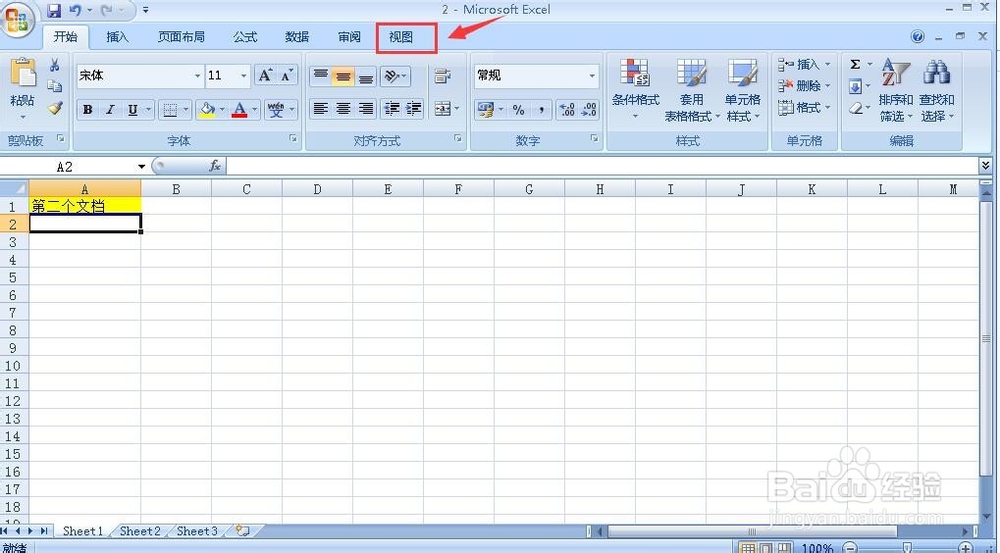This screenshot has width=1000, height=553.
Task: Open the phonetic guide (wén) button
Action: tap(276, 110)
